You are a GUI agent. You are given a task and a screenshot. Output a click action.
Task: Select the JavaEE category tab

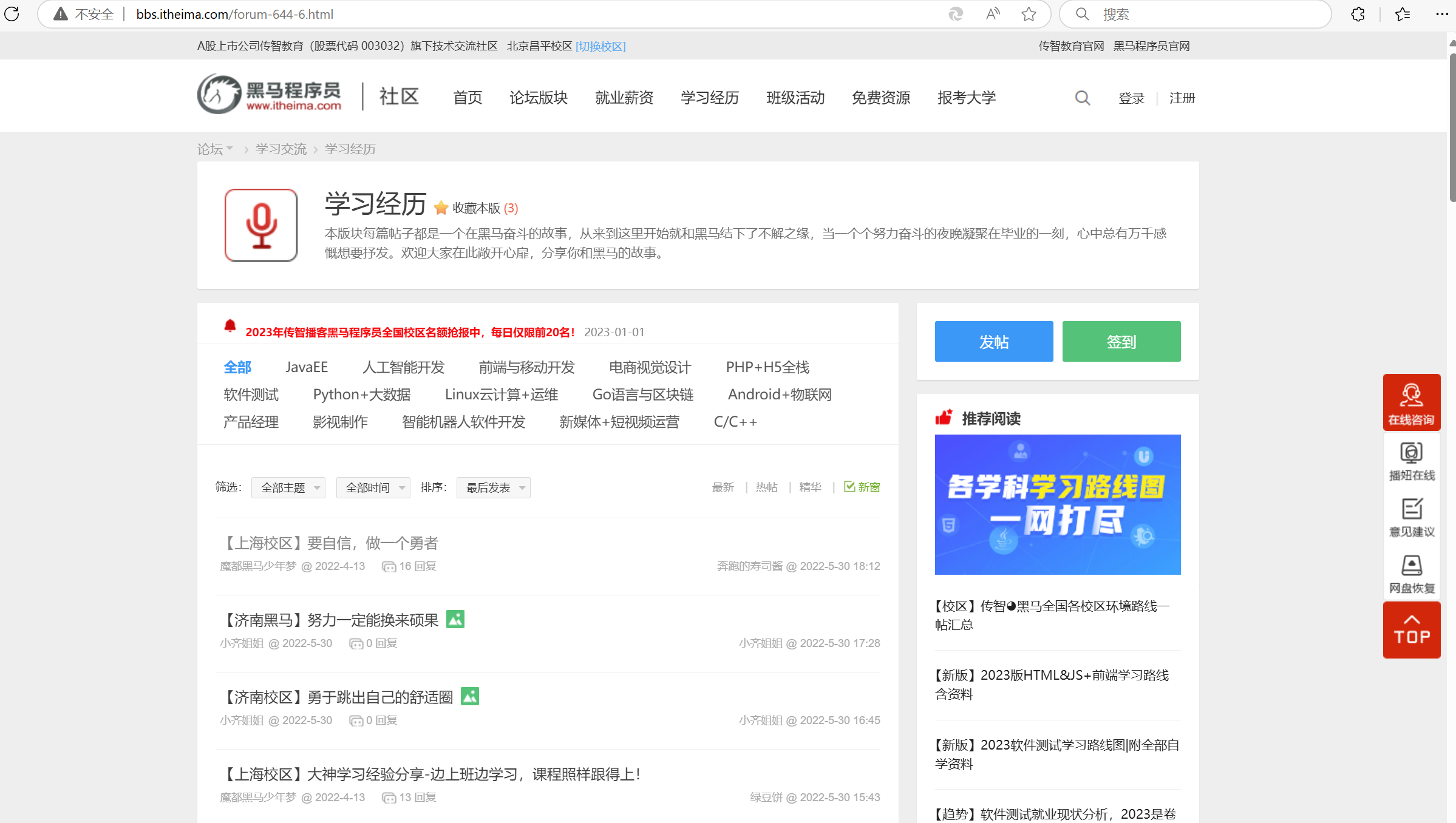(307, 367)
